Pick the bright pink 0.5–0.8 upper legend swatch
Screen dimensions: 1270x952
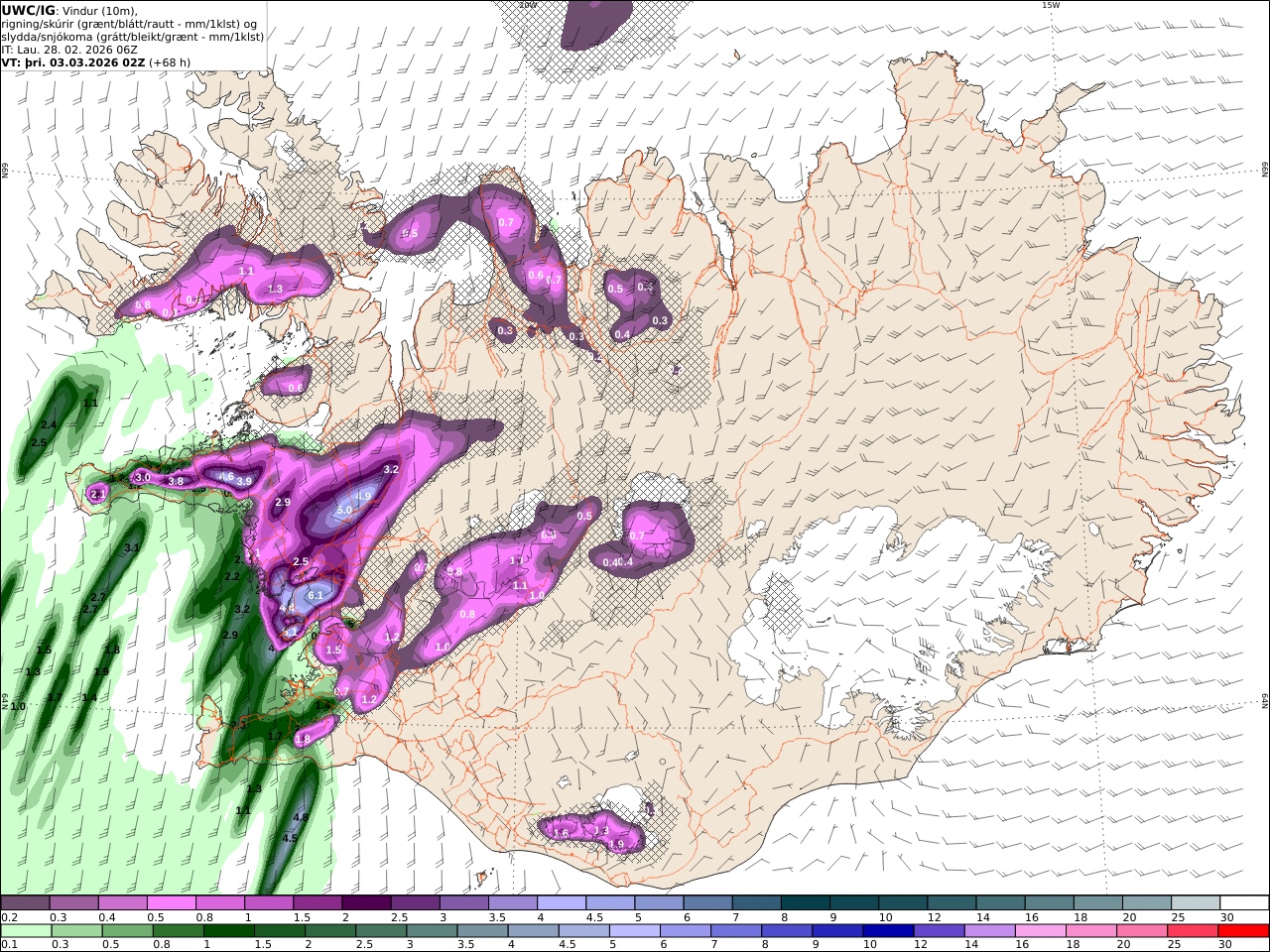(x=171, y=903)
